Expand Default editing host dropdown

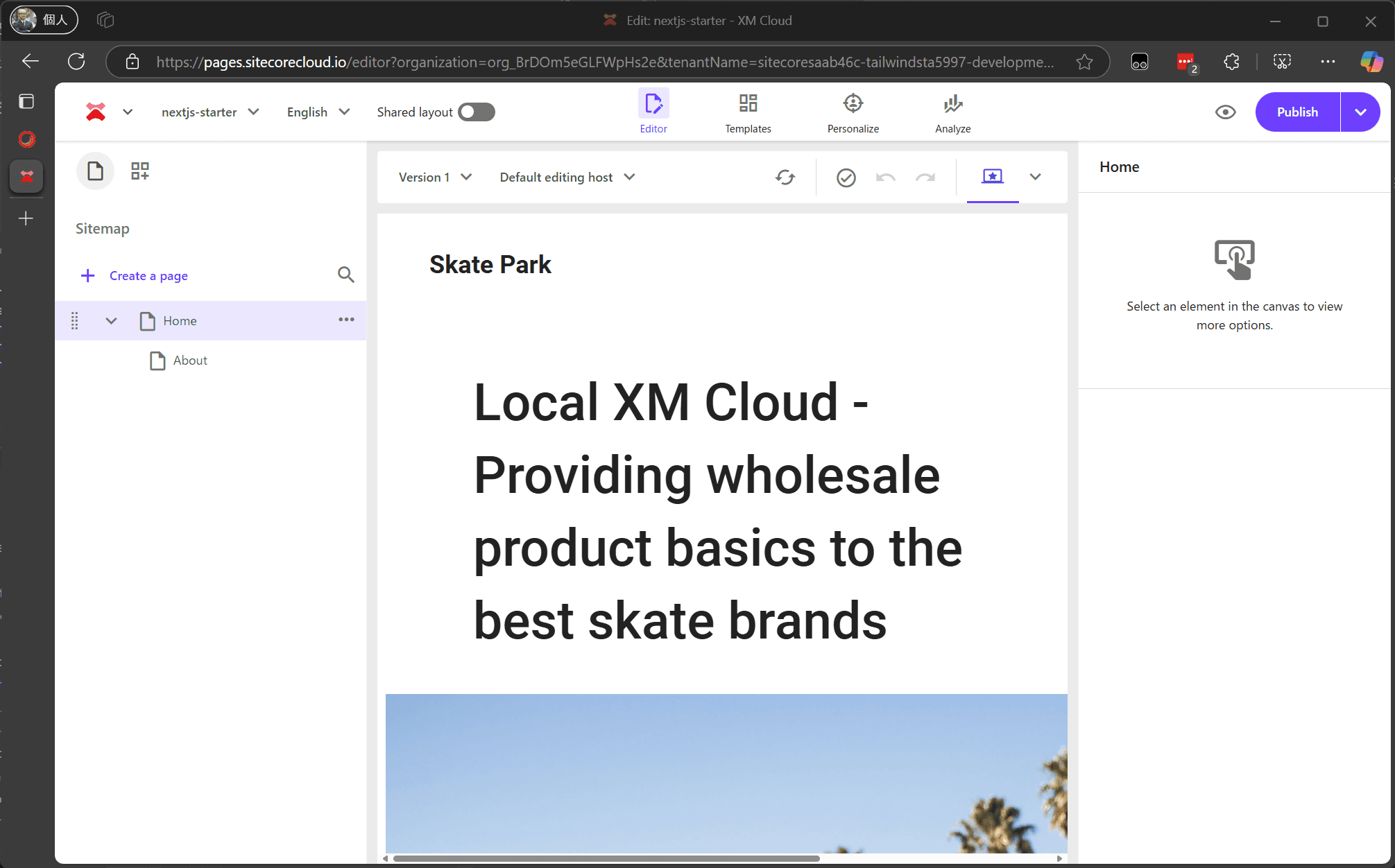[567, 177]
